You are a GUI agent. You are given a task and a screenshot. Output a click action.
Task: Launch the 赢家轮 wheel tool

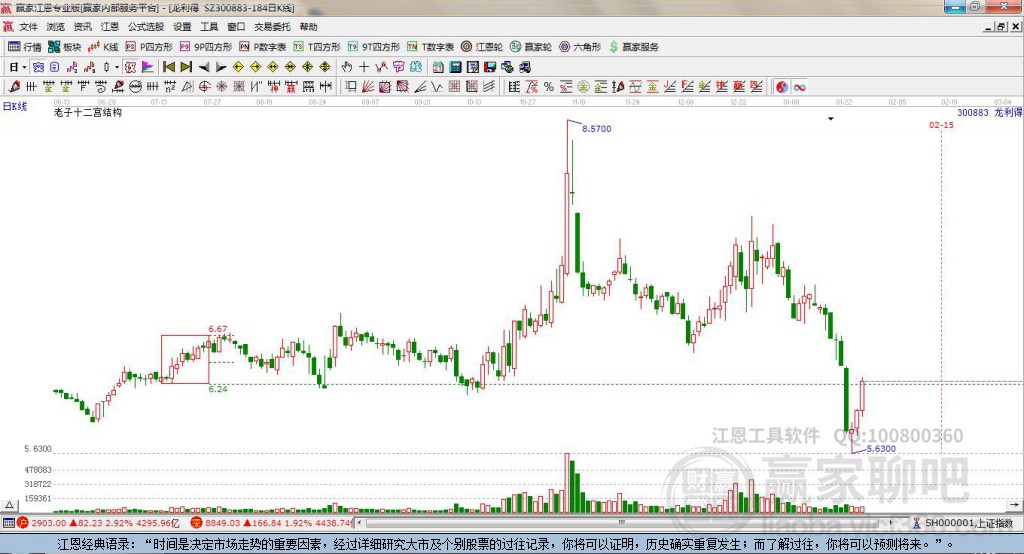click(x=531, y=47)
